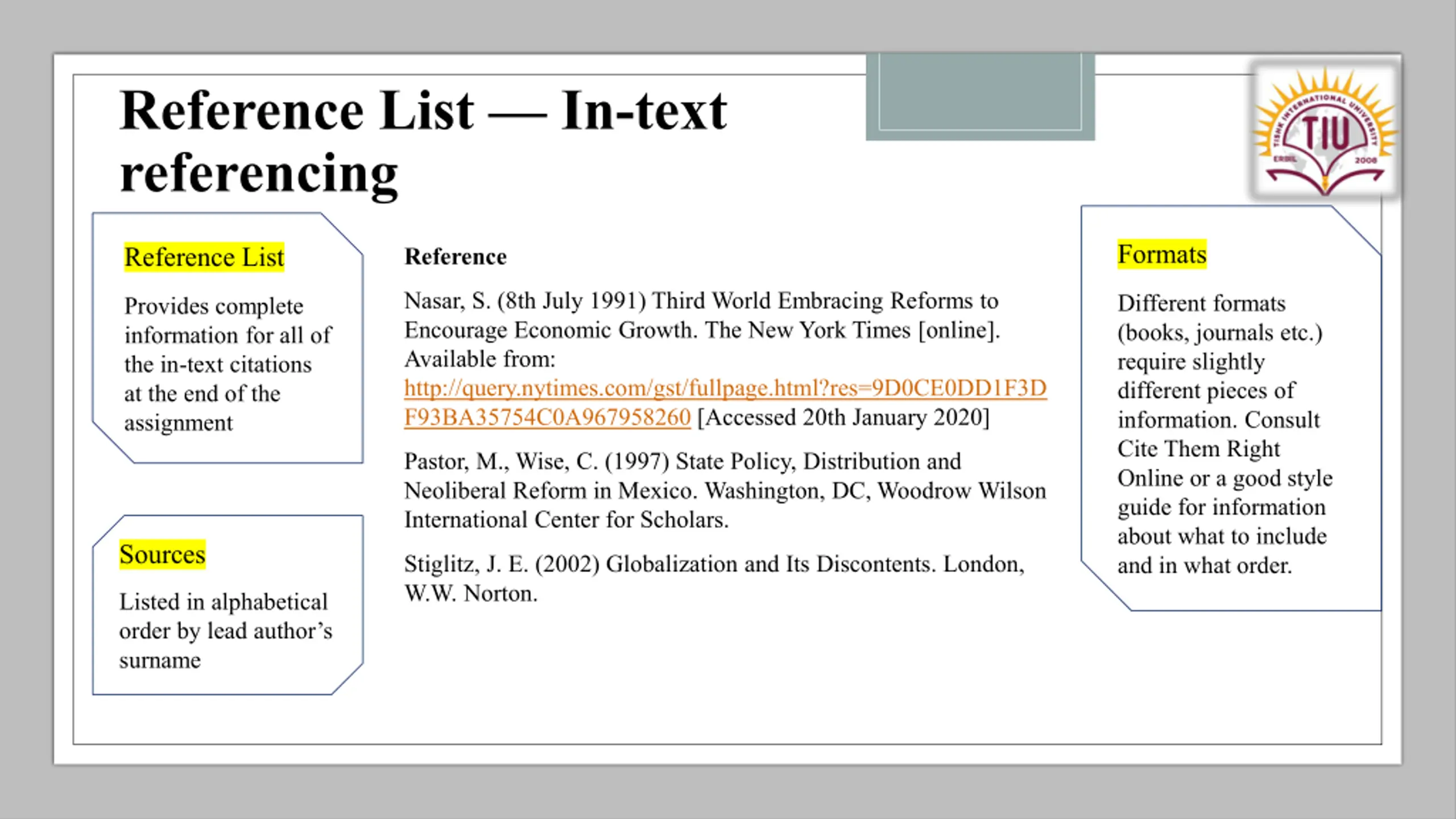This screenshot has height=819, width=1456.
Task: Select the slide title Reference List — In-text referencing
Action: [x=423, y=141]
